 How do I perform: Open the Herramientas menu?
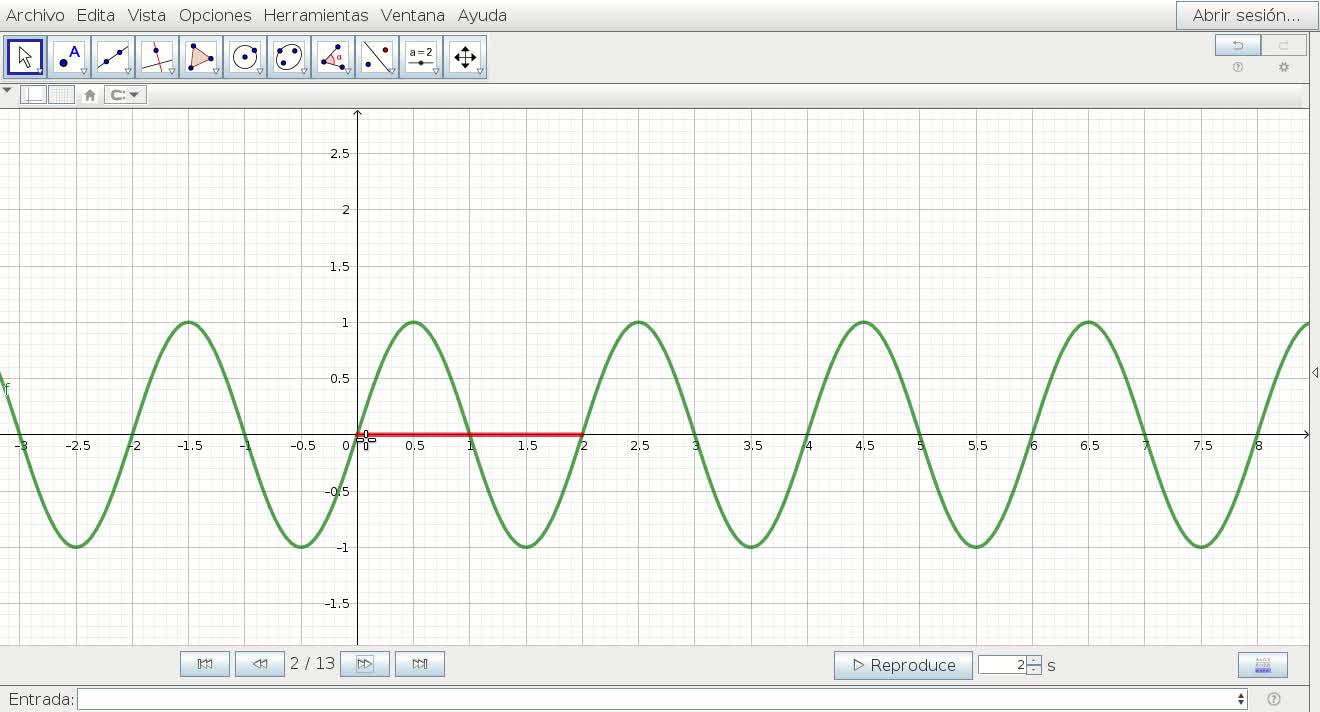(316, 15)
